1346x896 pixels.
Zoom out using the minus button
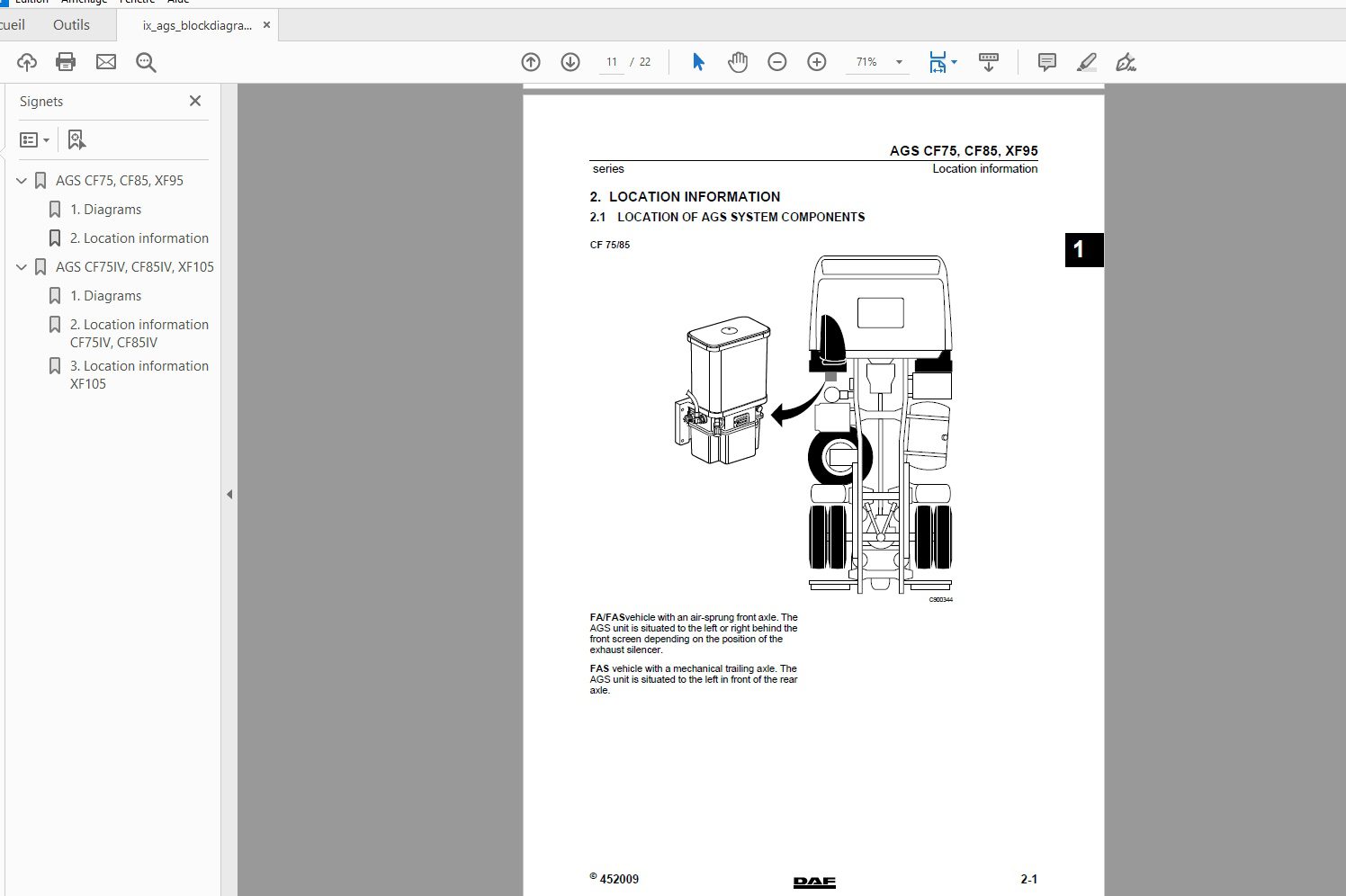click(777, 62)
